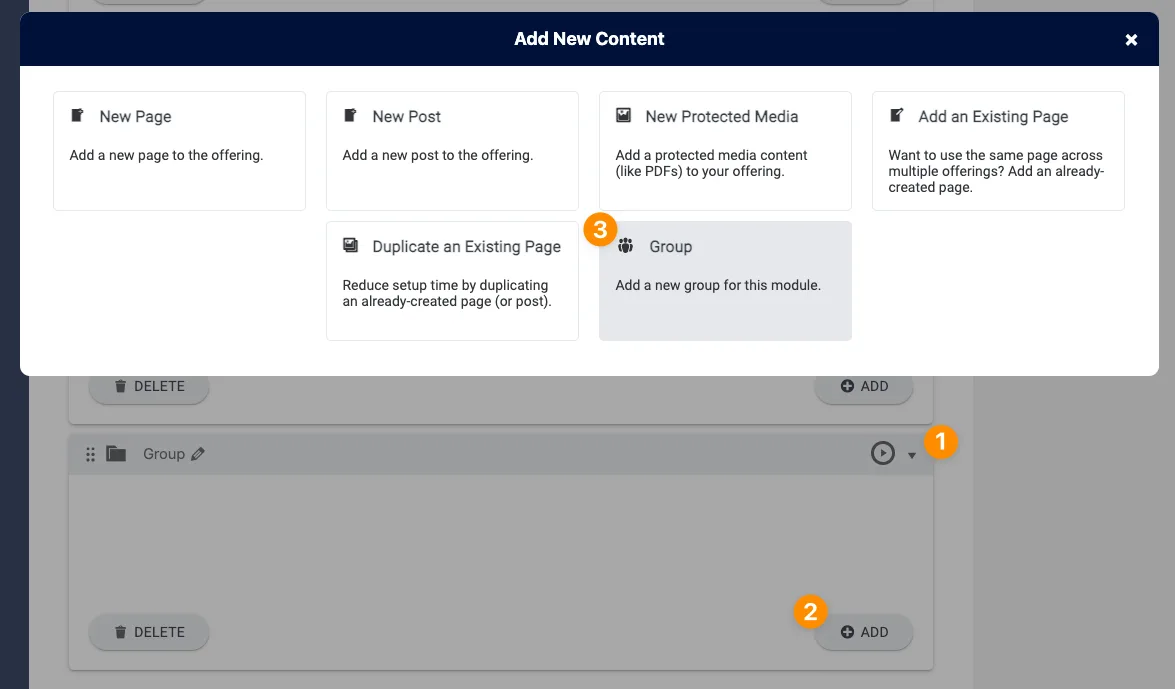Select the New Page card

pyautogui.click(x=179, y=151)
